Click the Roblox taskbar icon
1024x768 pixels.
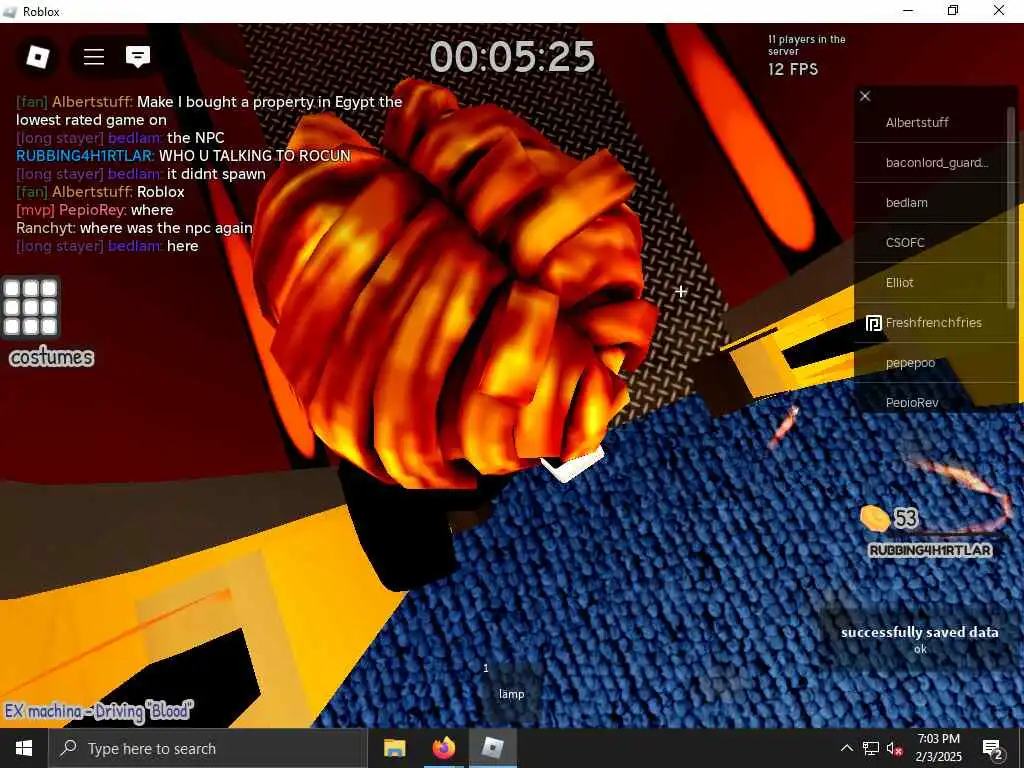(x=492, y=748)
